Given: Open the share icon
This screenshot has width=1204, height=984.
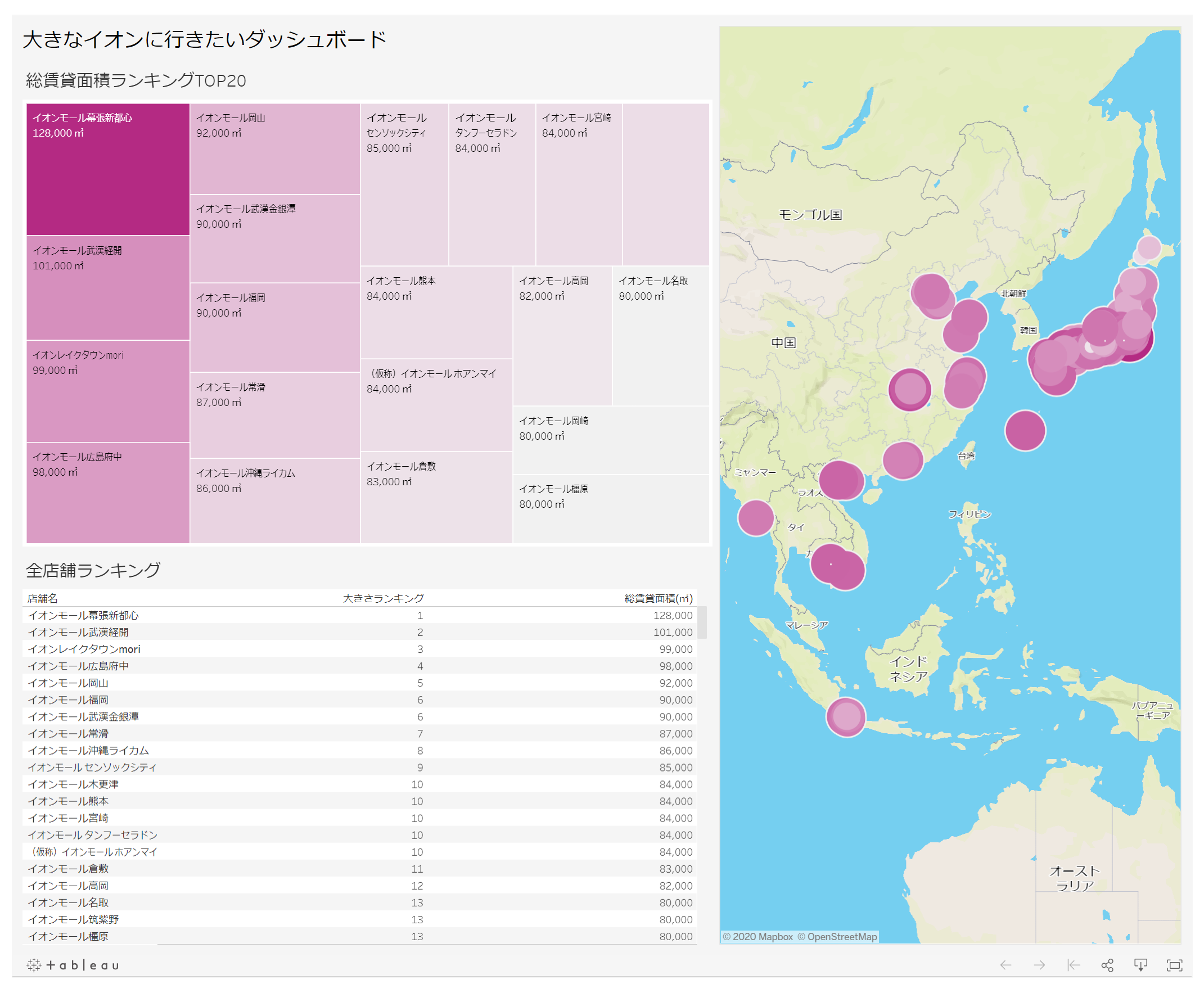Looking at the screenshot, I should [x=1107, y=965].
